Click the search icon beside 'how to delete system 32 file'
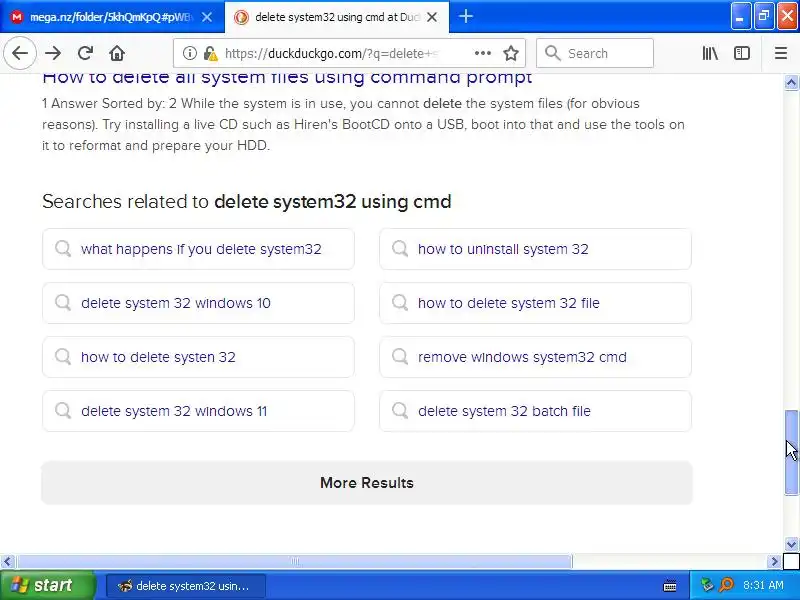The height and width of the screenshot is (600, 800). (400, 303)
